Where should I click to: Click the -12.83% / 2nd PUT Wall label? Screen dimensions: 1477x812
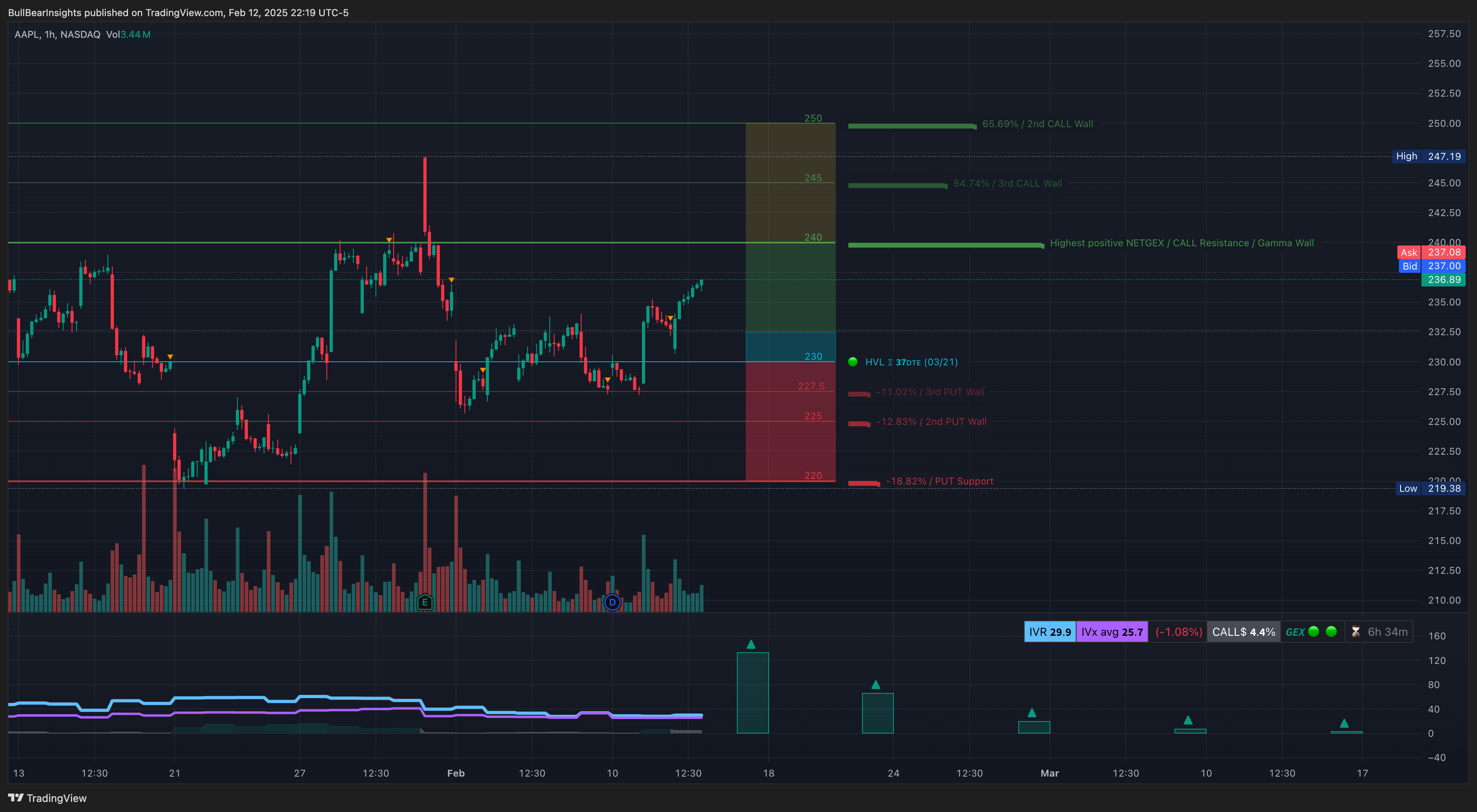coord(931,421)
